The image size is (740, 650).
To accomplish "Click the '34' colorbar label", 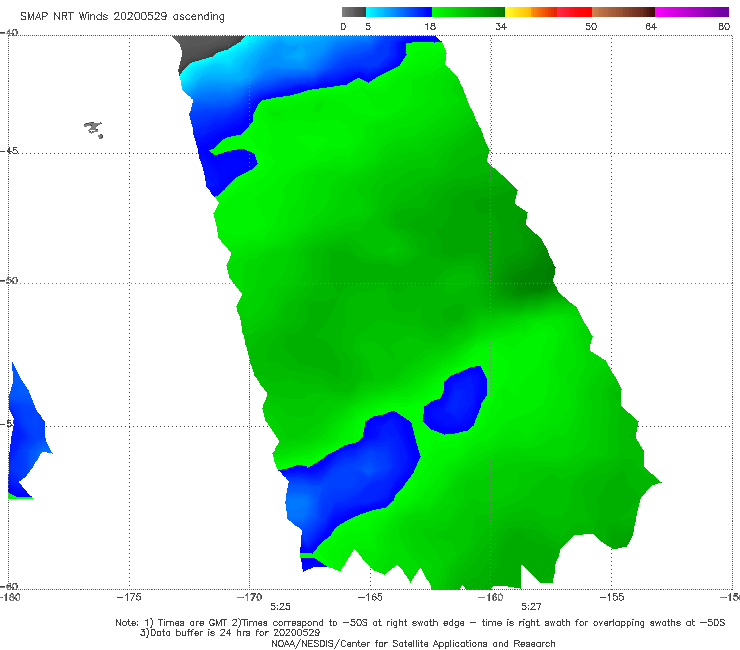I will click(501, 26).
